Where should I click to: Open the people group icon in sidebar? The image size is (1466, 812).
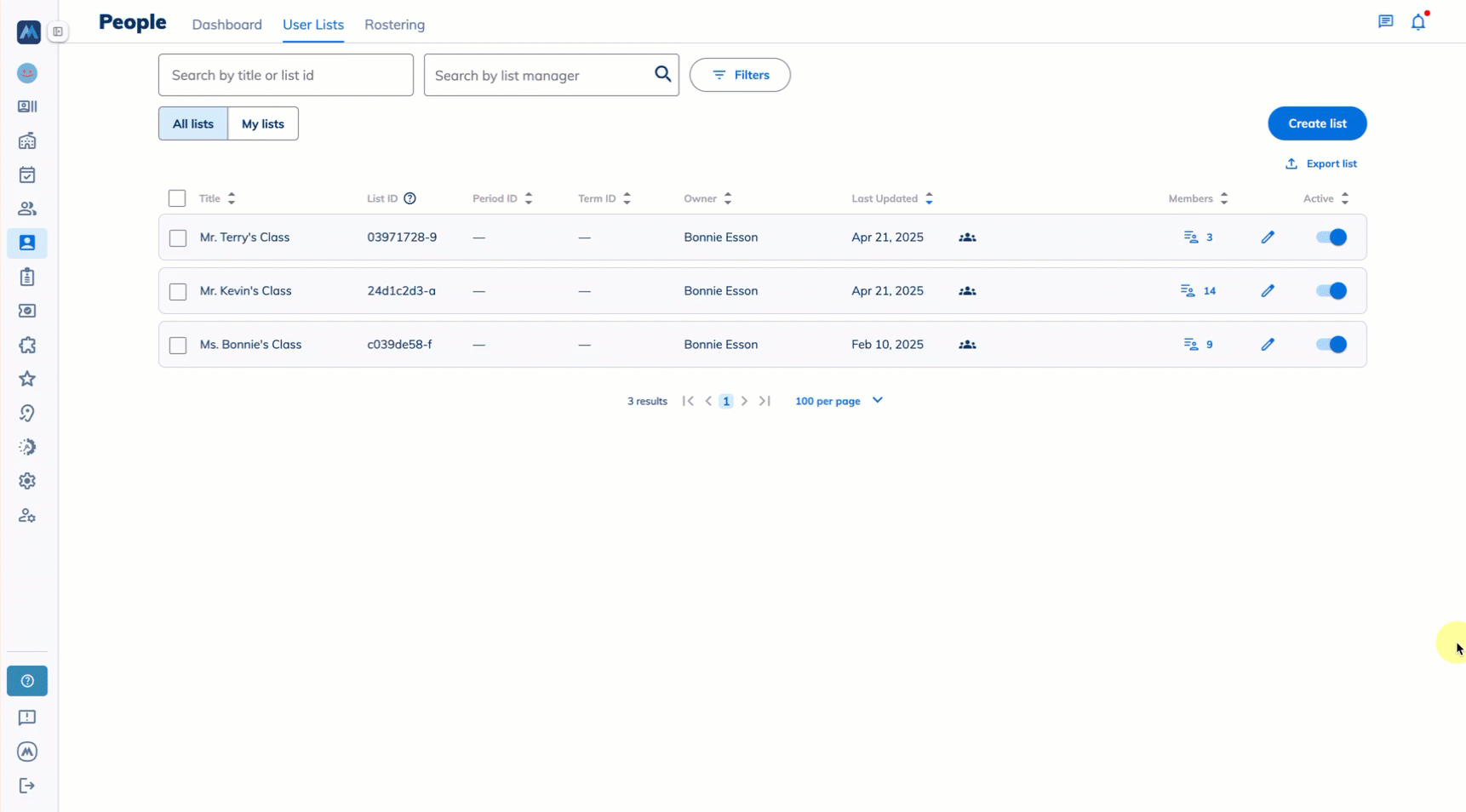(27, 209)
